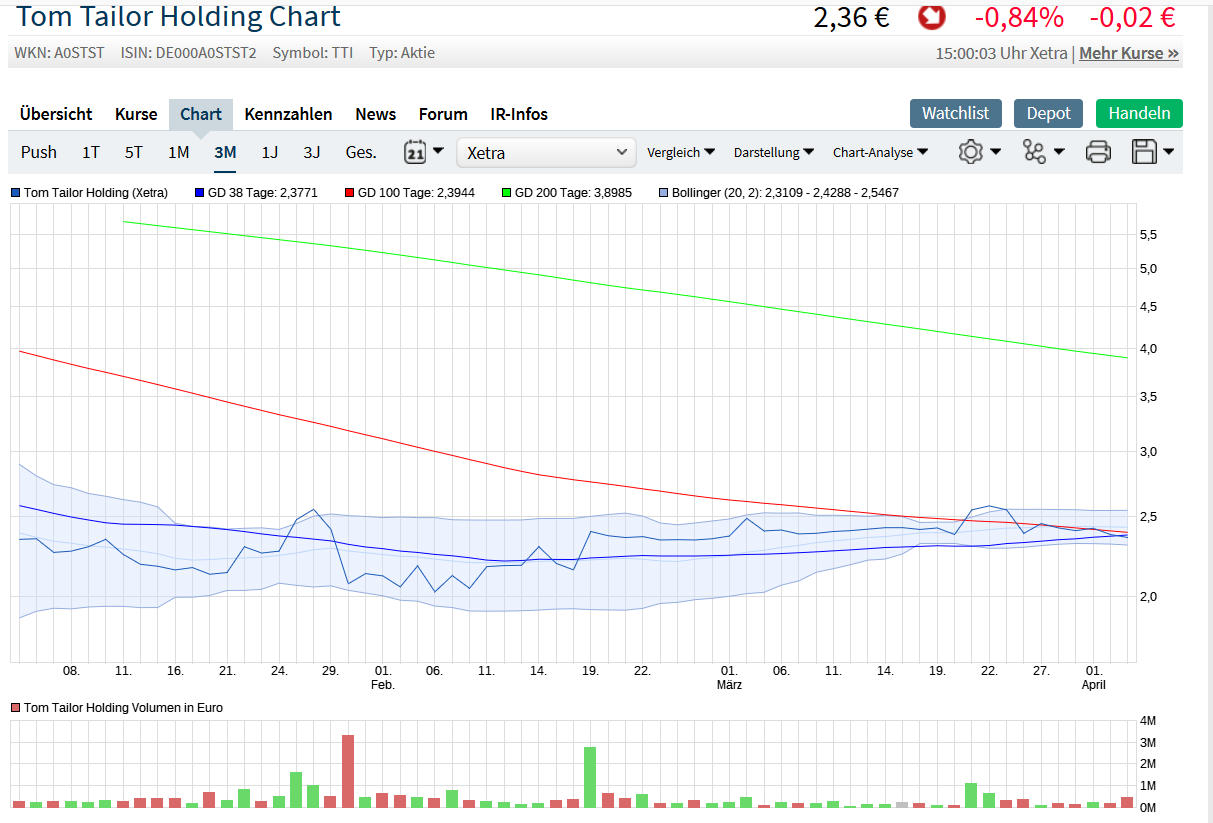This screenshot has width=1213, height=823.
Task: Select the 3J timeframe
Action: coord(312,152)
